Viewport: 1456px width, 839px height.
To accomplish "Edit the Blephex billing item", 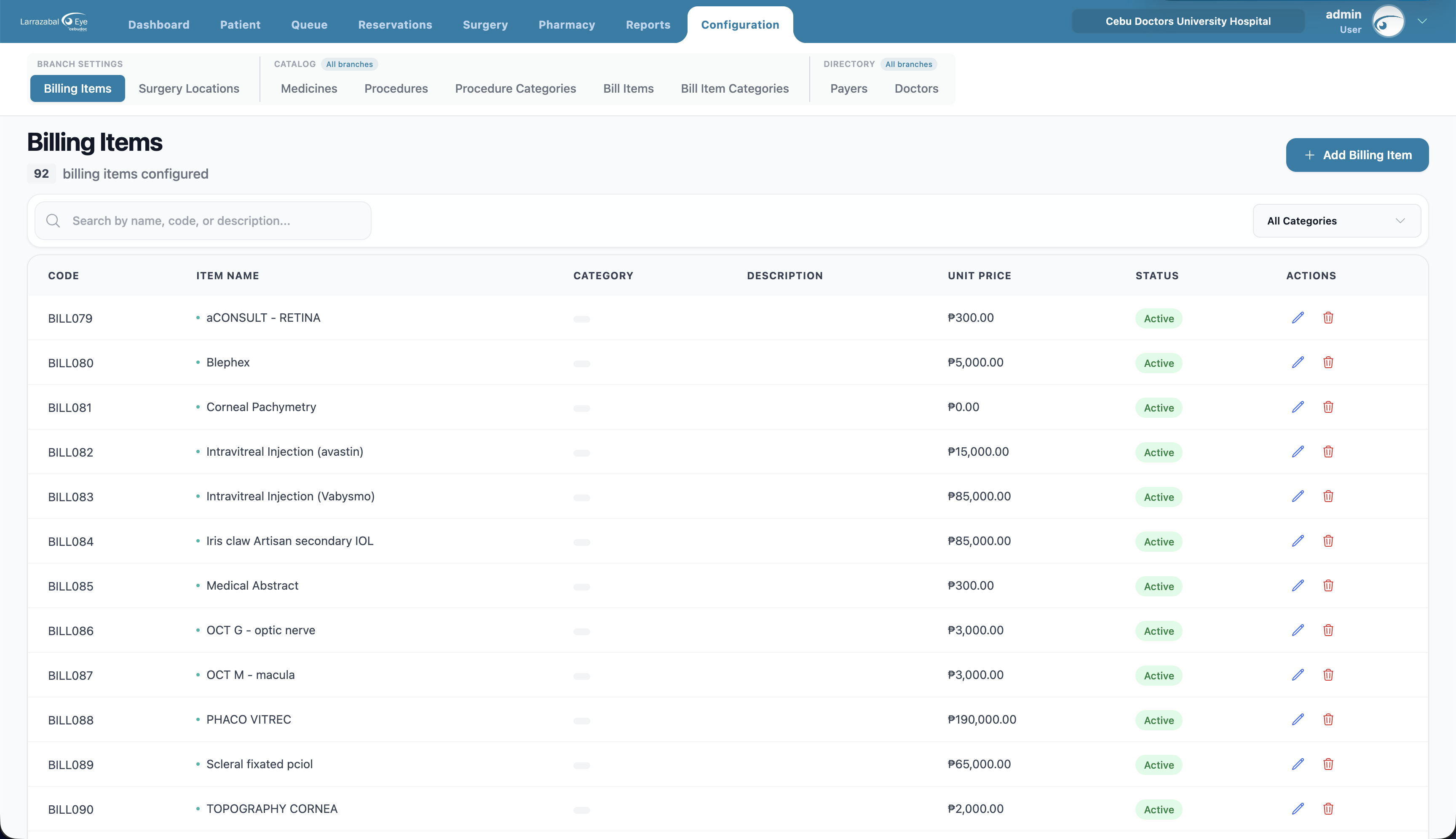I will pos(1298,363).
